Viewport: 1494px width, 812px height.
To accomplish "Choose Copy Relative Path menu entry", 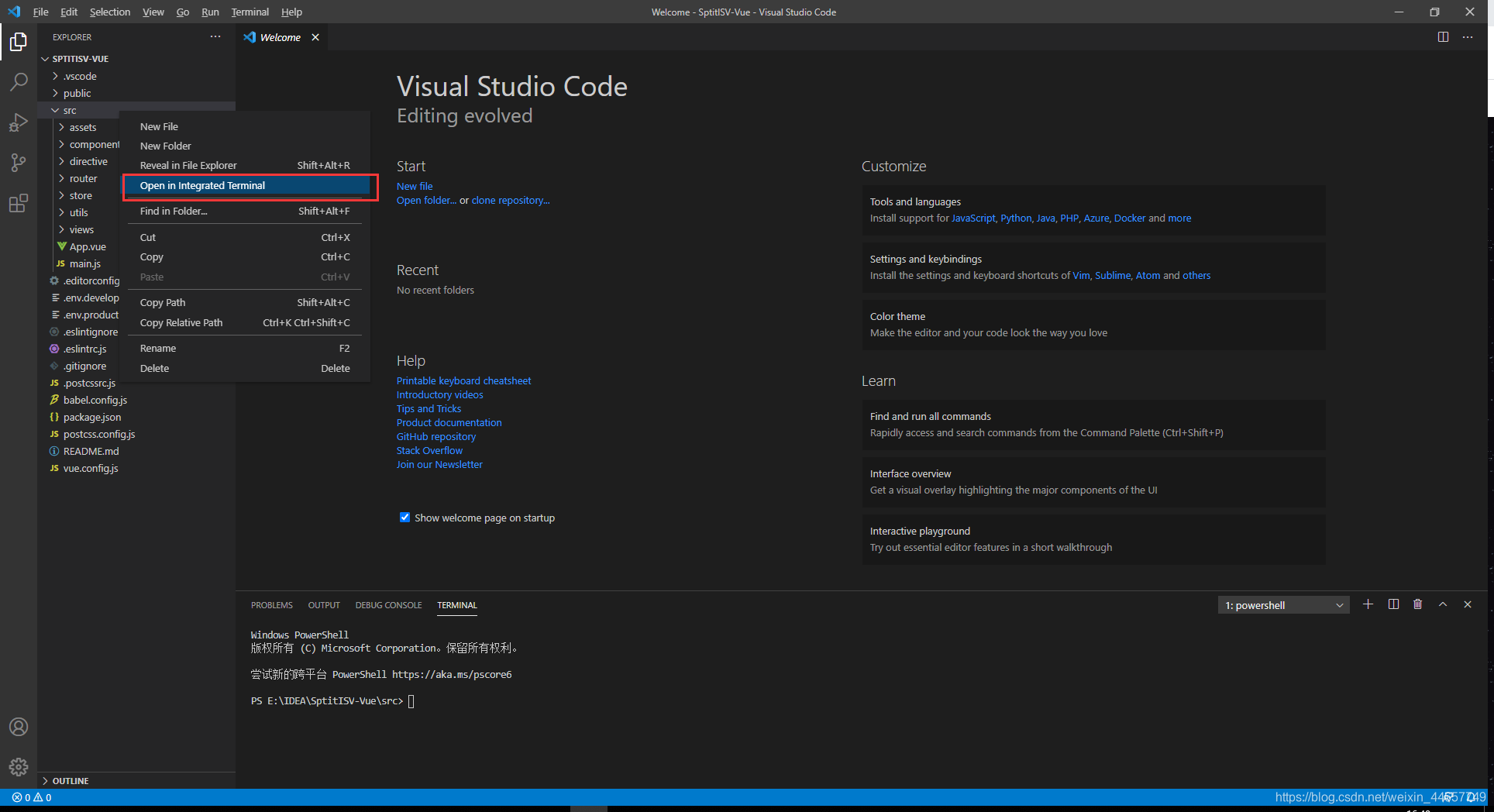I will point(246,322).
